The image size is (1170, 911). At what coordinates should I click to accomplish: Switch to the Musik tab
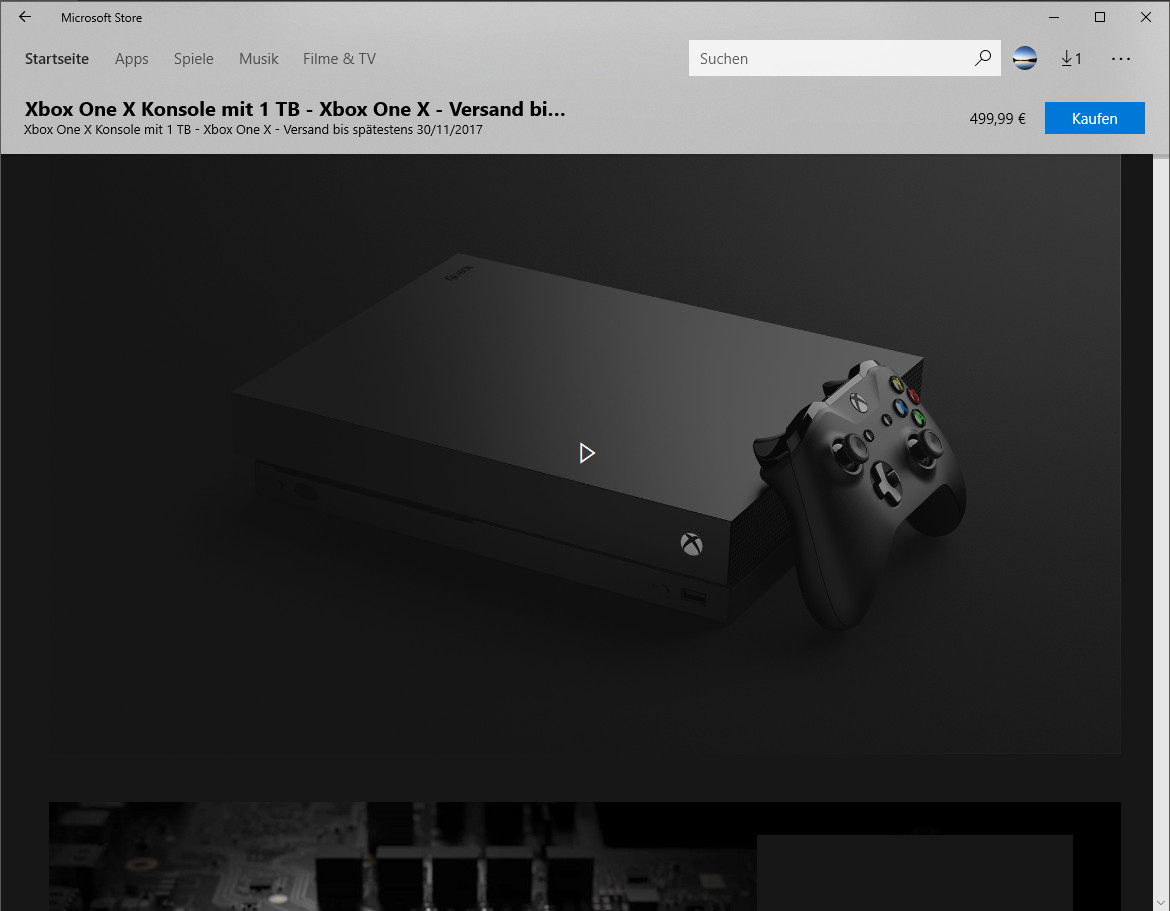click(x=258, y=59)
